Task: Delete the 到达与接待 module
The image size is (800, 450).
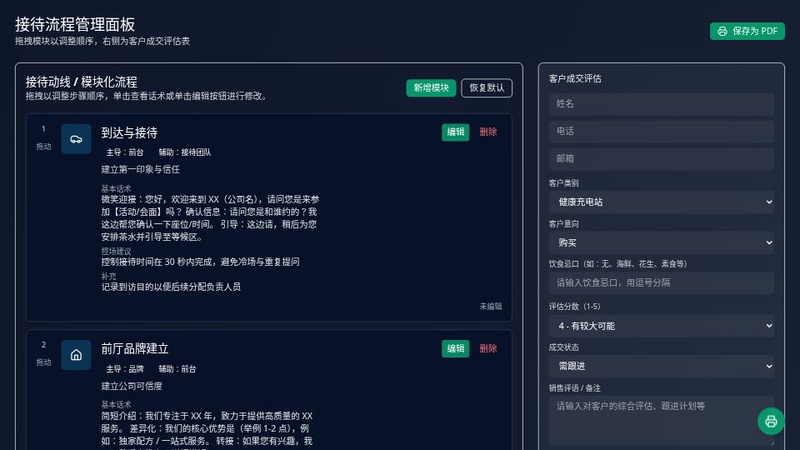Action: pos(488,132)
